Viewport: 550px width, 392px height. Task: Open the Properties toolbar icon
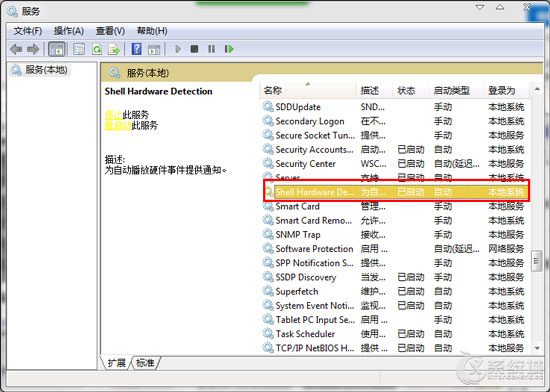click(x=79, y=49)
